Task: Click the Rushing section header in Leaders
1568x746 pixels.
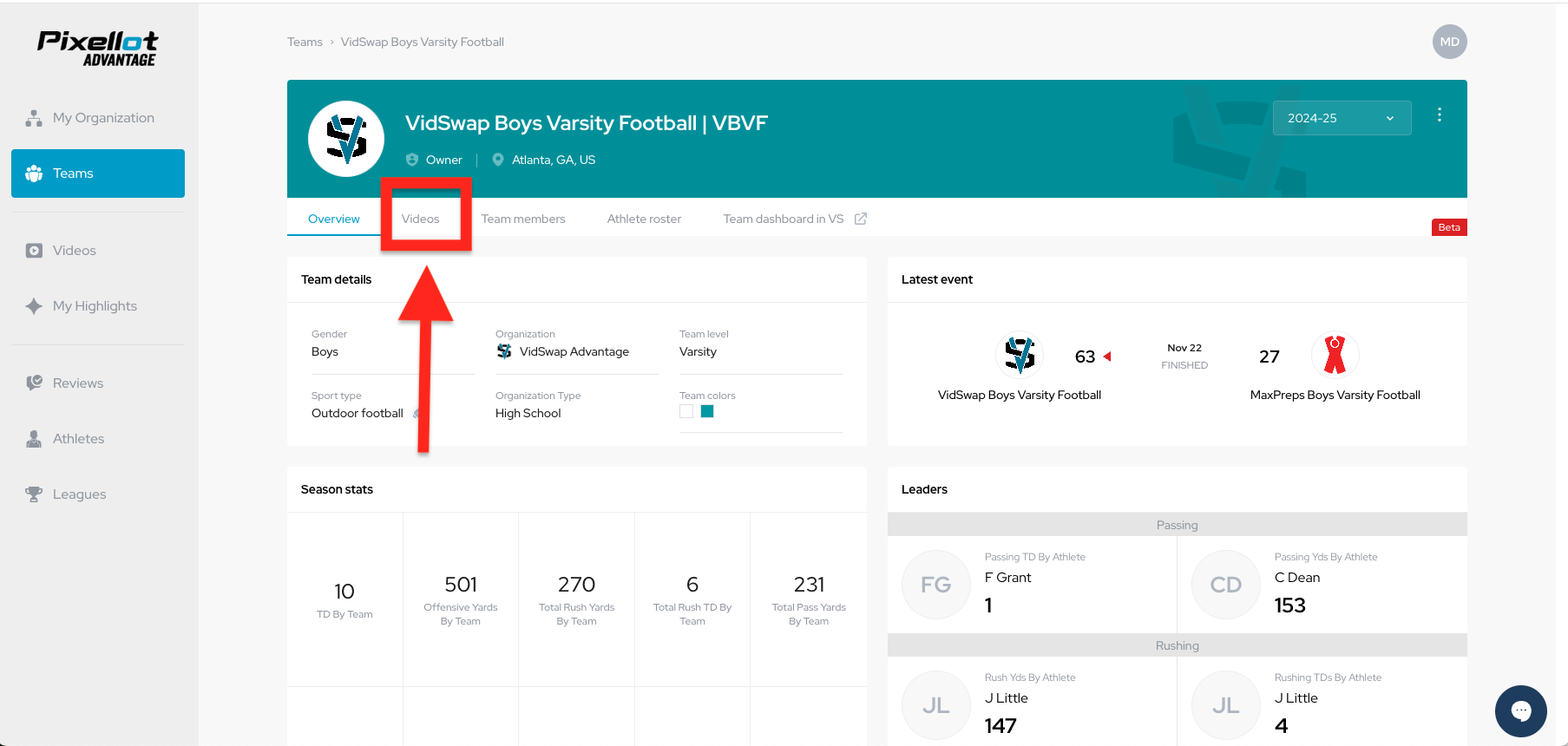Action: (x=1177, y=645)
